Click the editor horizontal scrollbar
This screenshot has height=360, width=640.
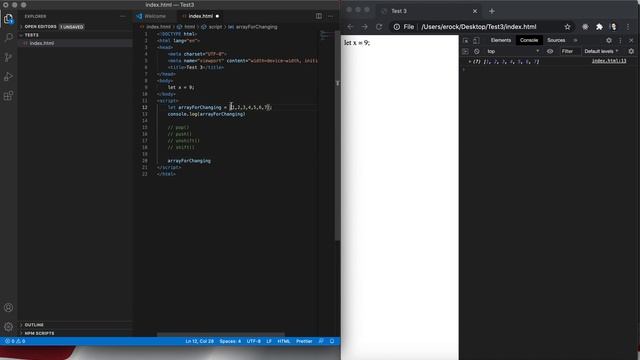pyautogui.click(x=220, y=334)
